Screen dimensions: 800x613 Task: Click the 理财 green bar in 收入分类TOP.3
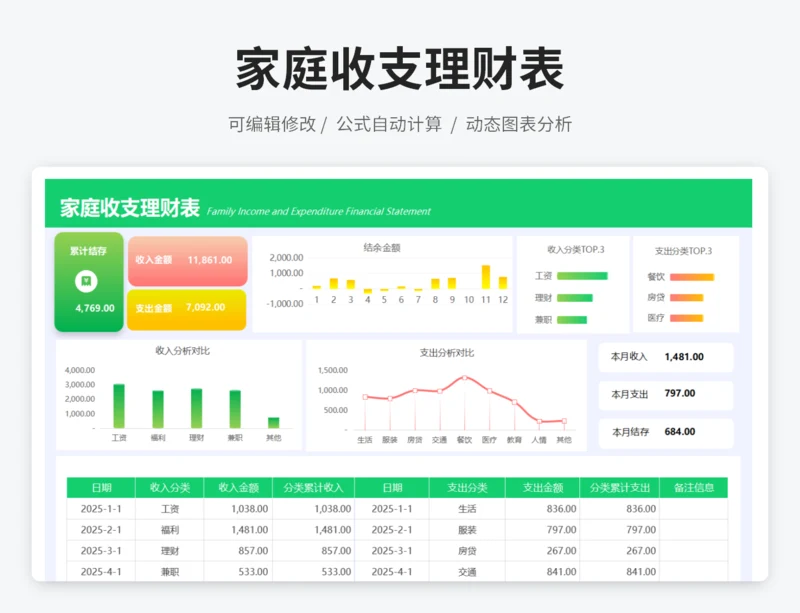[575, 298]
